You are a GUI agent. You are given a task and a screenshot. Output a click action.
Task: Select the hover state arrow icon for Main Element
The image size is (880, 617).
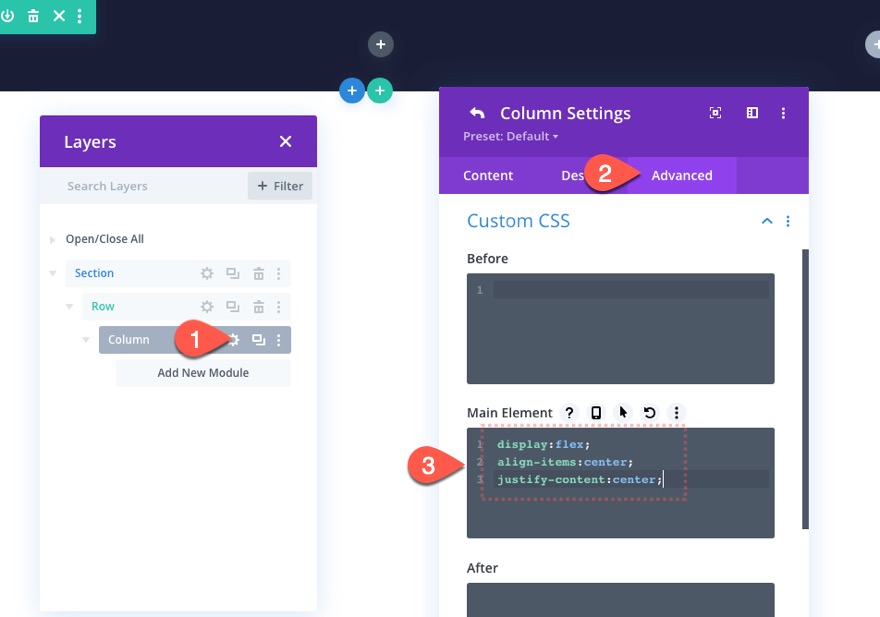(x=622, y=413)
